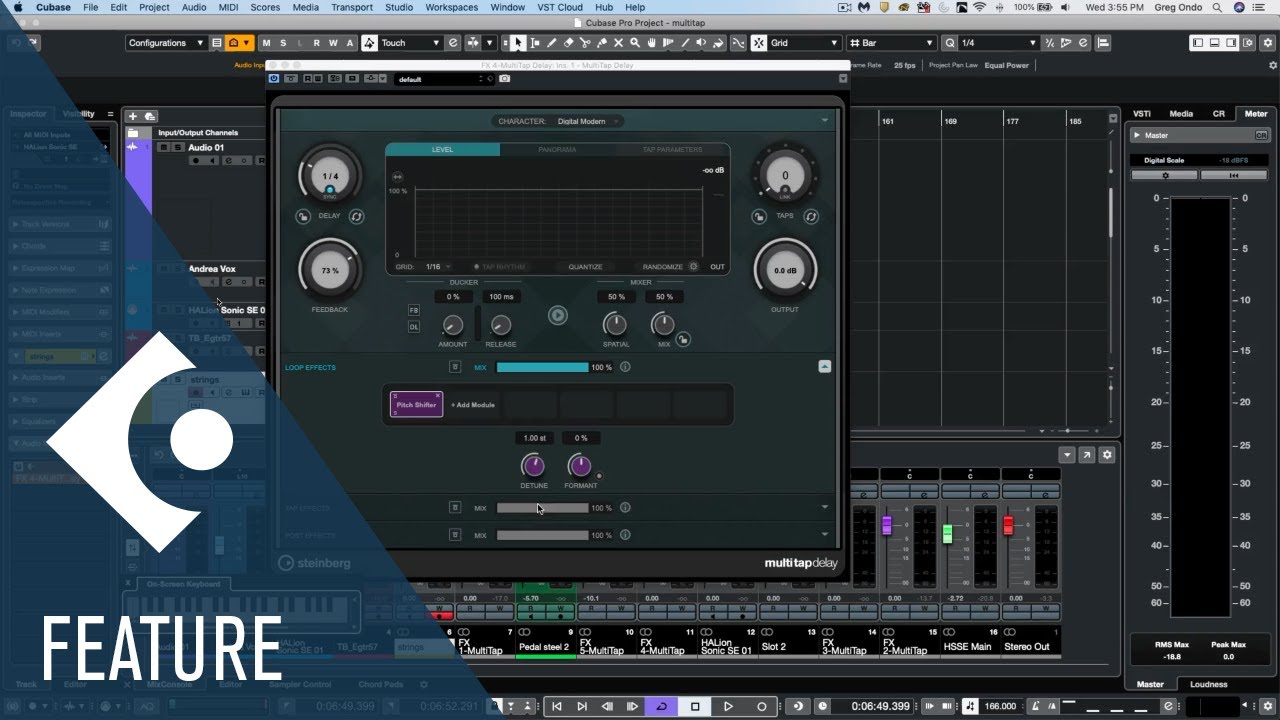Image resolution: width=1280 pixels, height=720 pixels.
Task: Click + Add Module button
Action: (473, 405)
